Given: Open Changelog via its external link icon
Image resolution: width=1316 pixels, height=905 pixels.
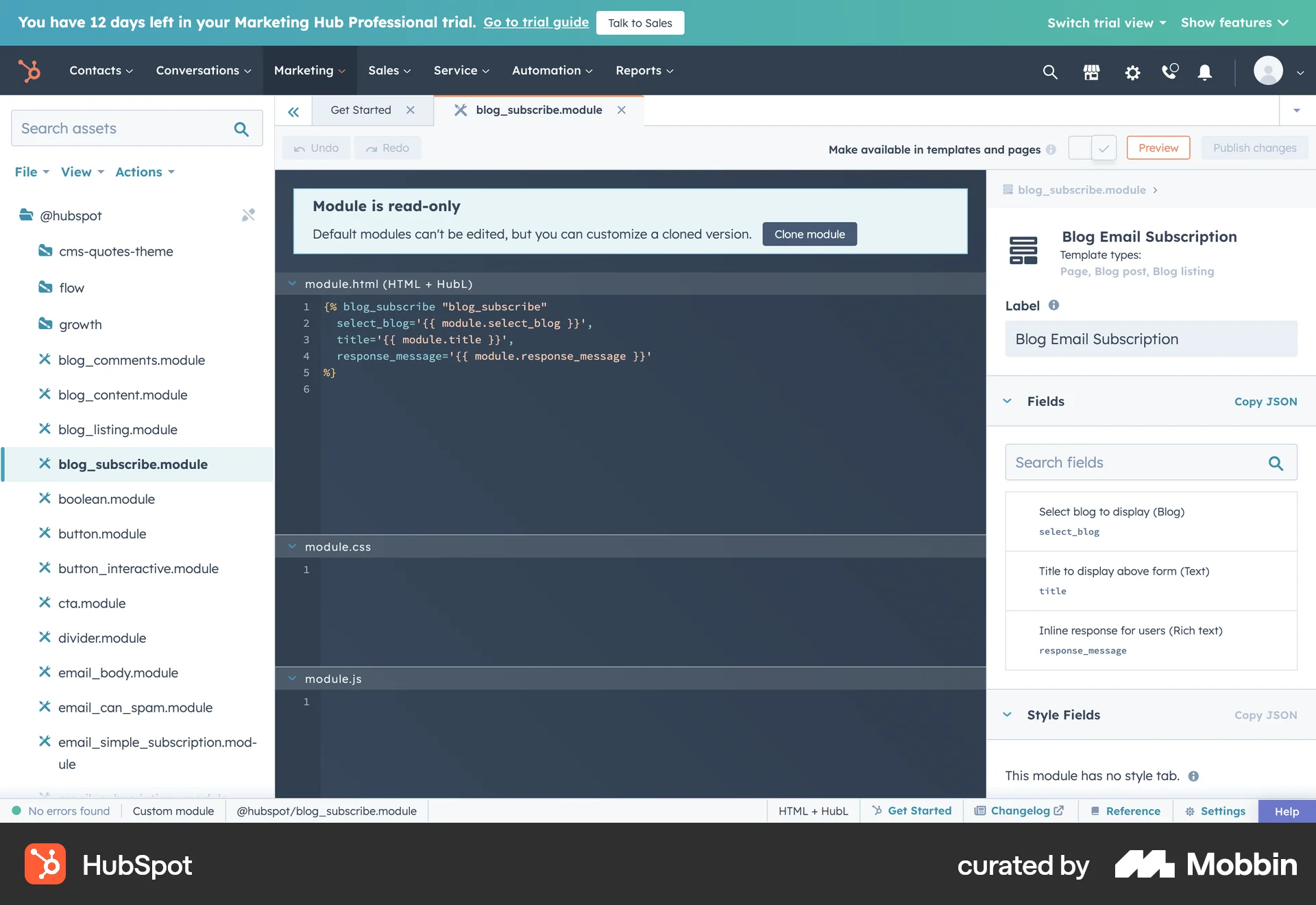Looking at the screenshot, I should 1056,810.
